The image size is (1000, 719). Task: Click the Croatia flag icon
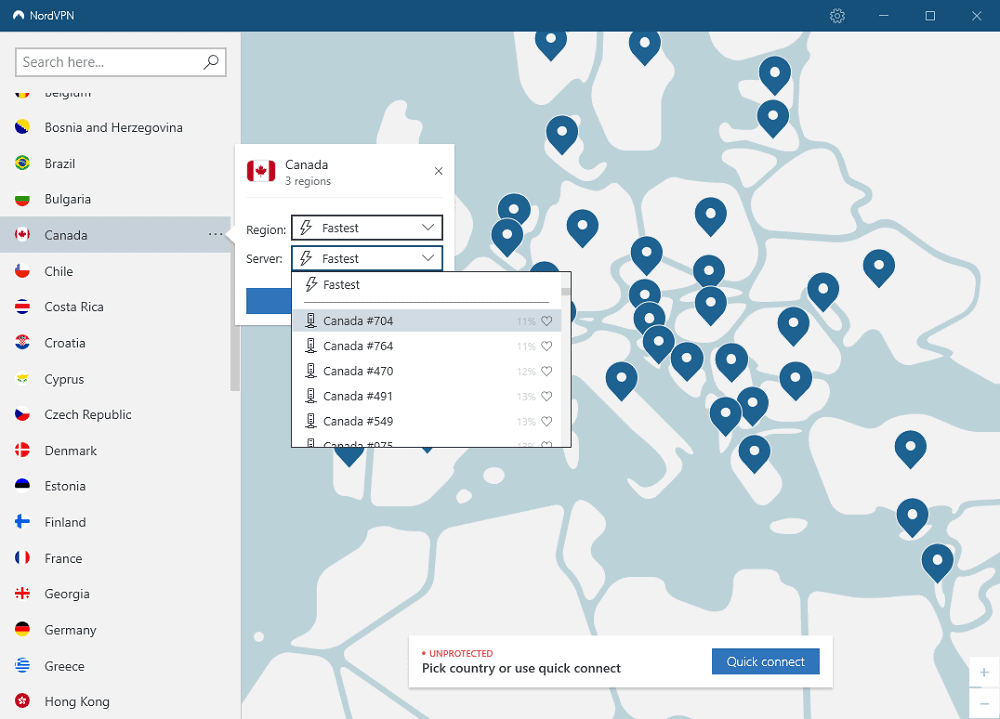click(x=22, y=343)
